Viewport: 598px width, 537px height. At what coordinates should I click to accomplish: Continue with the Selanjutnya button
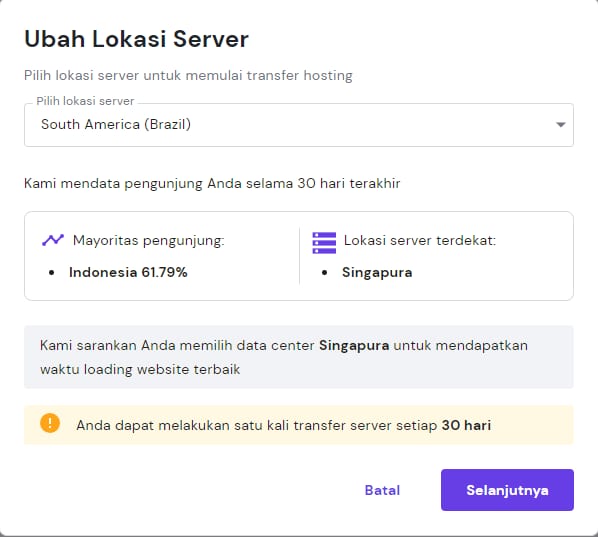(x=507, y=490)
